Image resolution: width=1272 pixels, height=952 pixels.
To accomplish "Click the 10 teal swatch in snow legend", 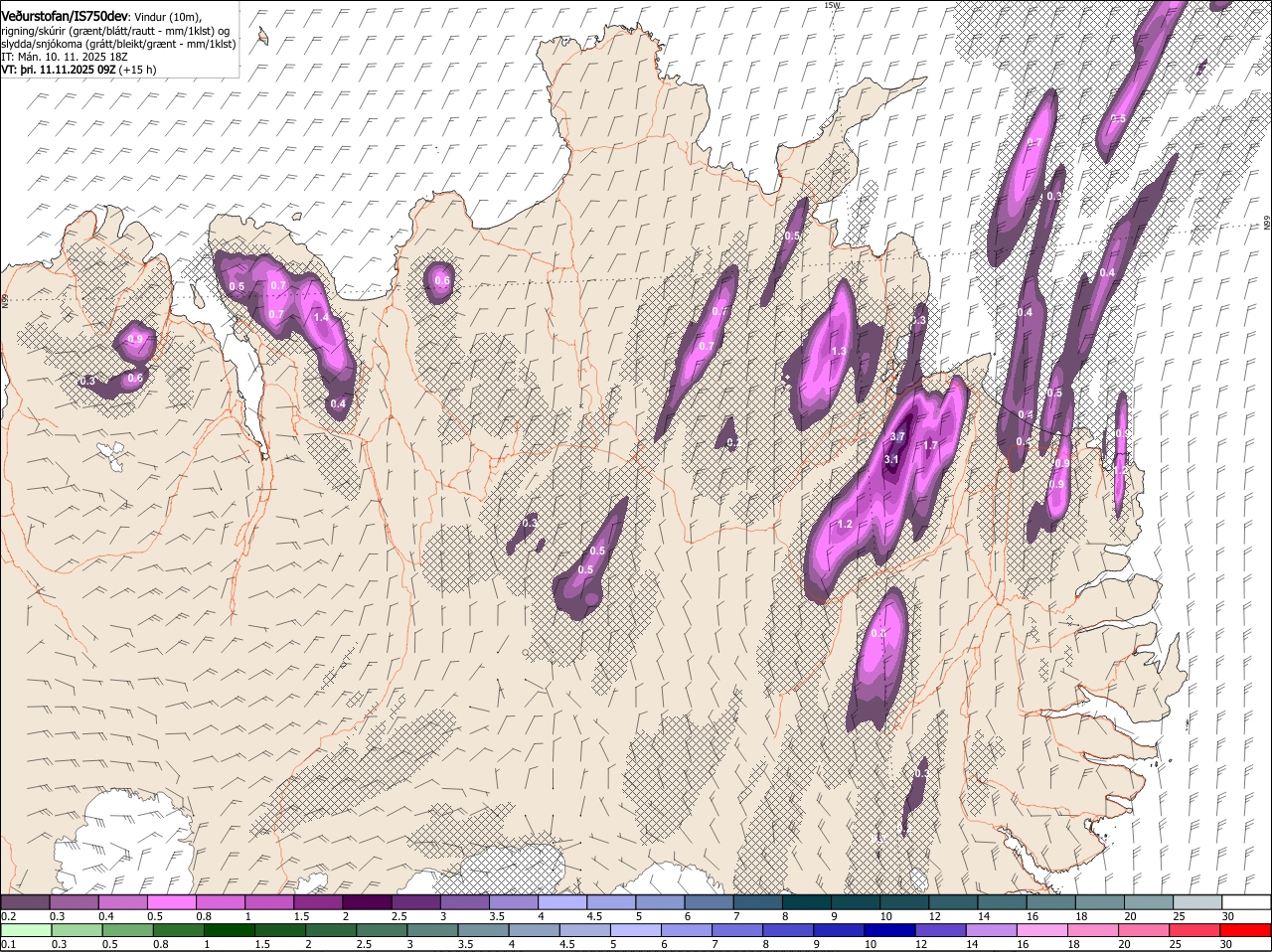I will click(x=904, y=901).
